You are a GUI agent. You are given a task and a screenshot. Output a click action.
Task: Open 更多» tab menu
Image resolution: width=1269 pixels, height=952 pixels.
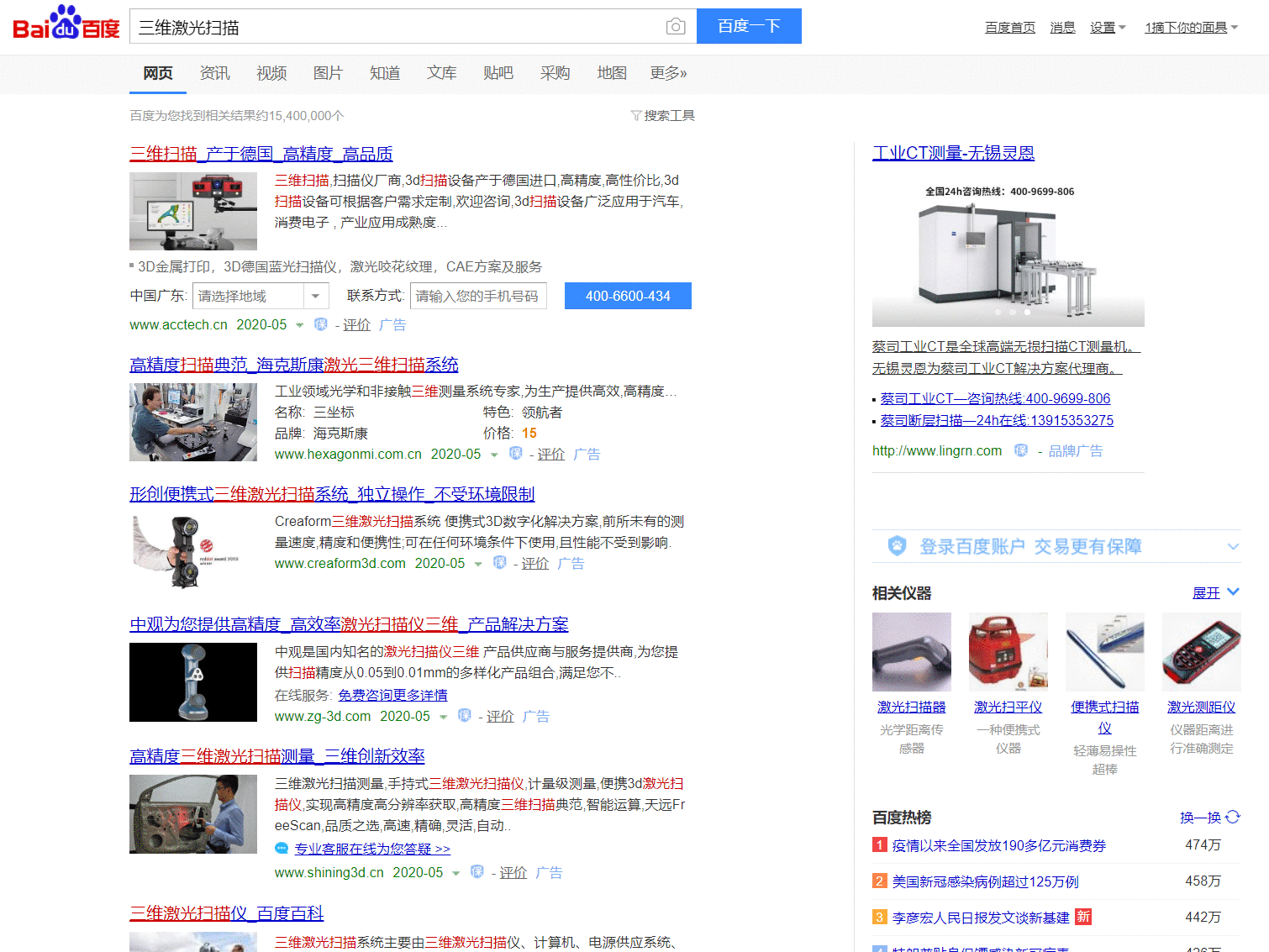coord(668,73)
